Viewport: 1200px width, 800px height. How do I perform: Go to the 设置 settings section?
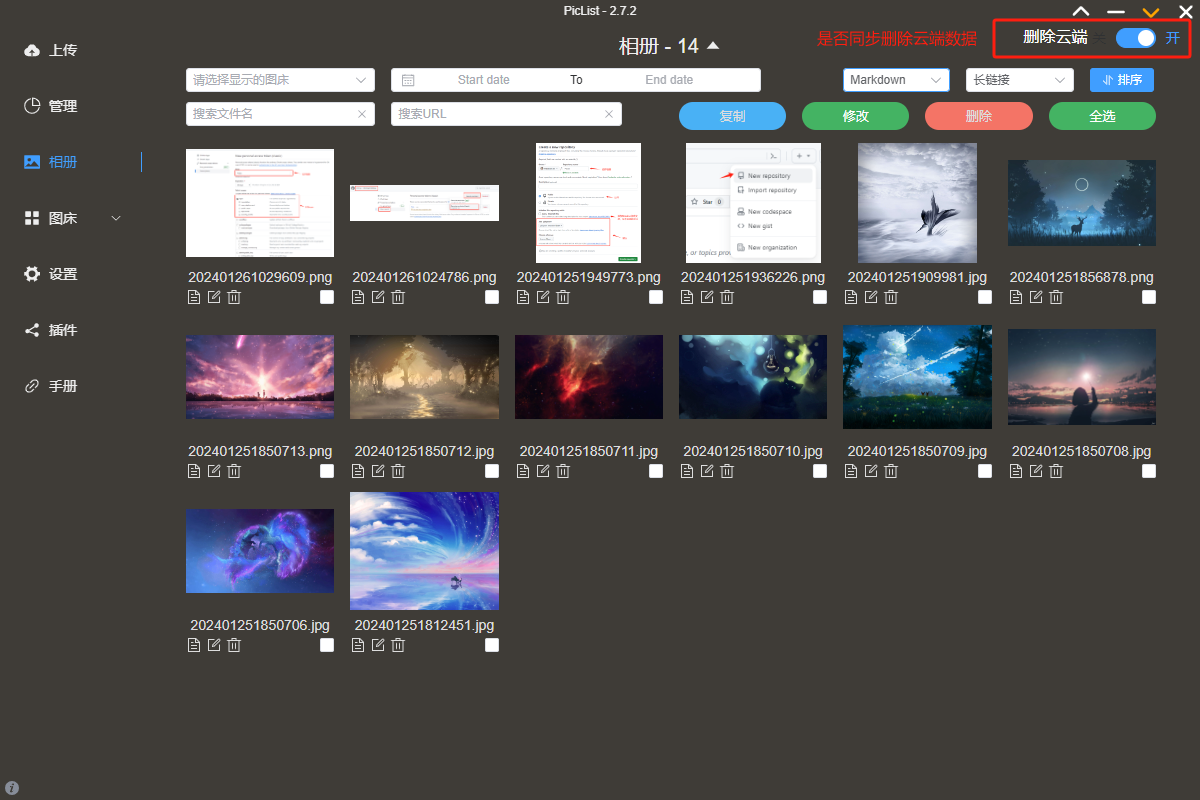point(62,274)
